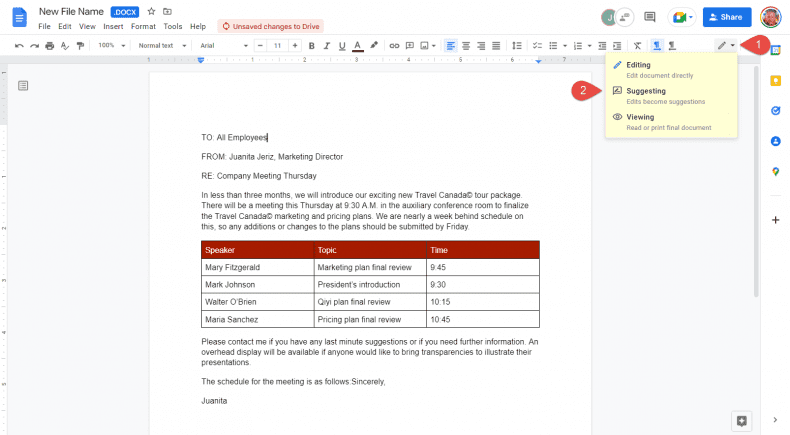This screenshot has height=435, width=790.
Task: Open the text color picker
Action: 357,45
